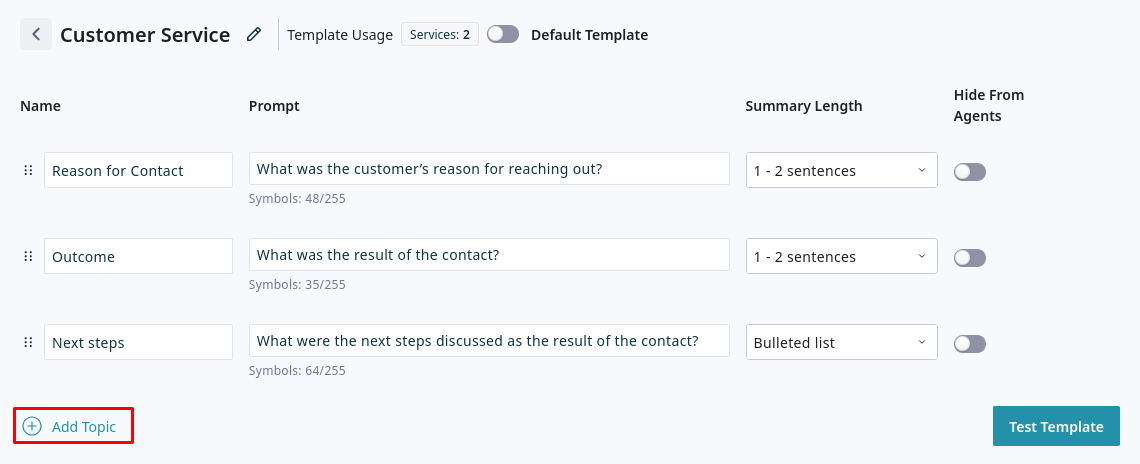1140x464 pixels.
Task: Click the customer's reason for reaching out prompt
Action: [x=489, y=169]
